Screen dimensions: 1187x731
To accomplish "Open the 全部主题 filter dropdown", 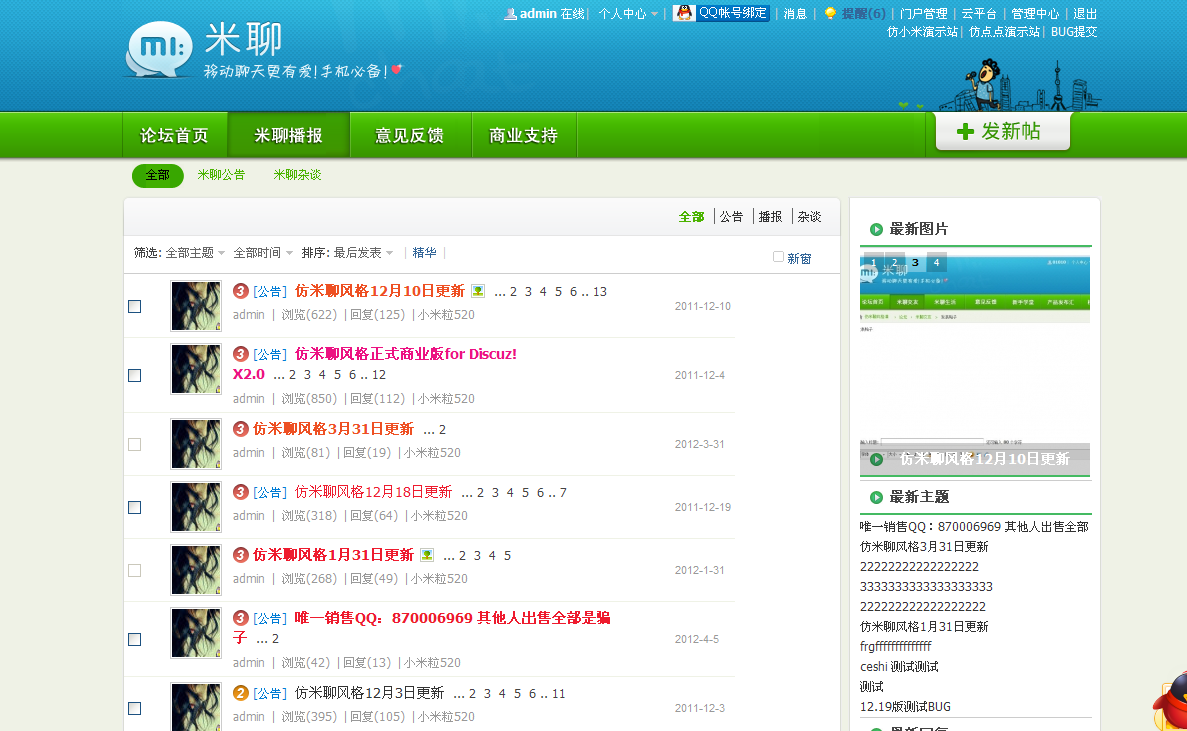I will [x=195, y=253].
